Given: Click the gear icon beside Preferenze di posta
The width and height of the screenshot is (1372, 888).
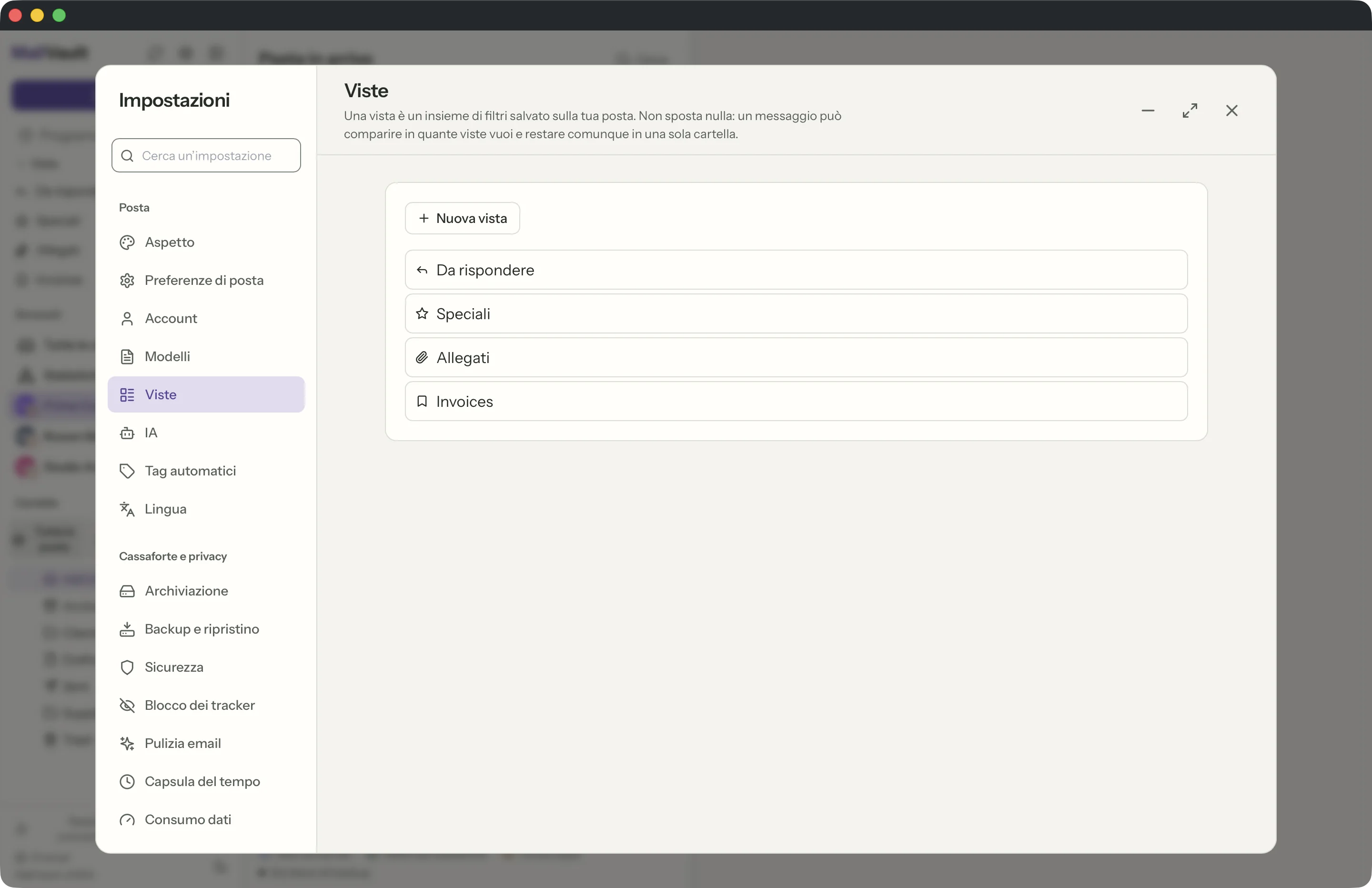Looking at the screenshot, I should (x=127, y=280).
